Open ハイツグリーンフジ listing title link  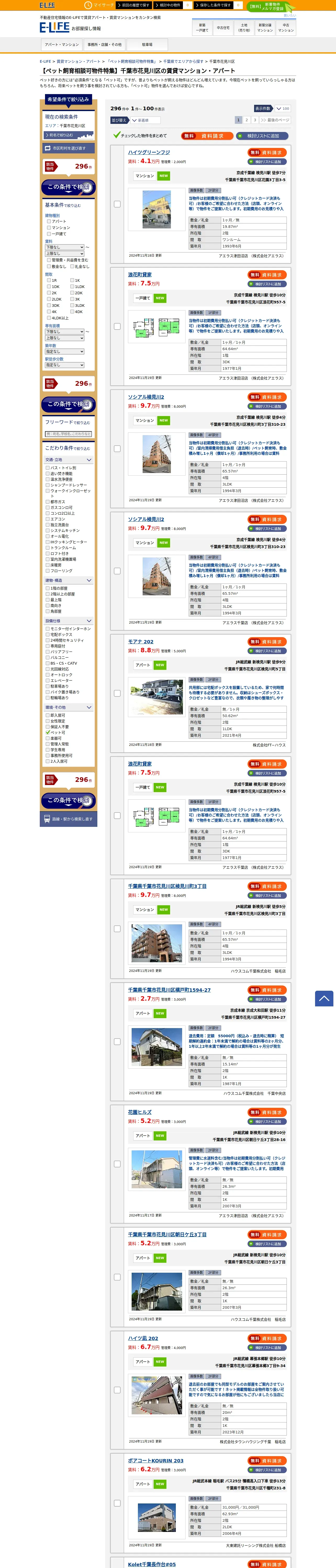149,153
